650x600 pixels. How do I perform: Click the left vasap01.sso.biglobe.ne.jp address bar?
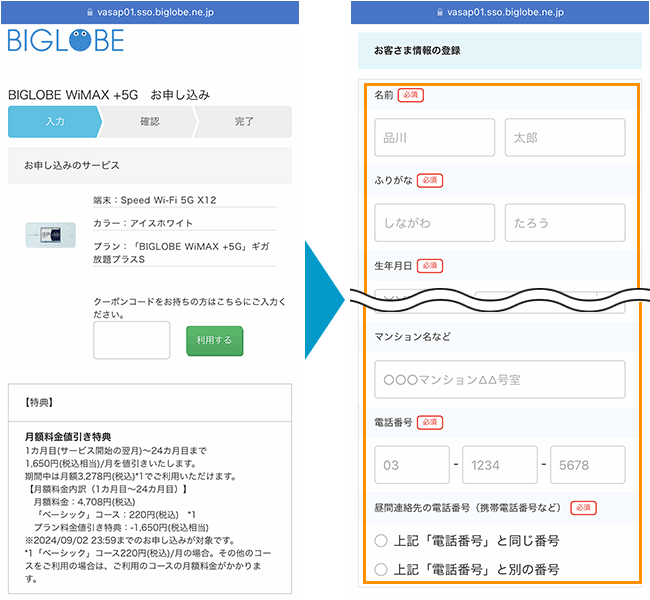(150, 12)
